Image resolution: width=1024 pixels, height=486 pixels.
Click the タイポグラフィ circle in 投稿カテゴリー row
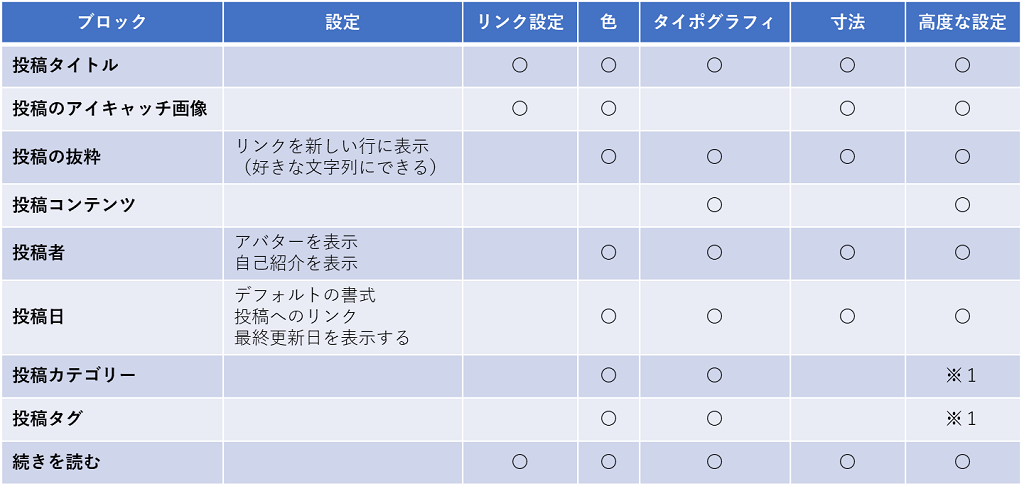click(x=714, y=375)
